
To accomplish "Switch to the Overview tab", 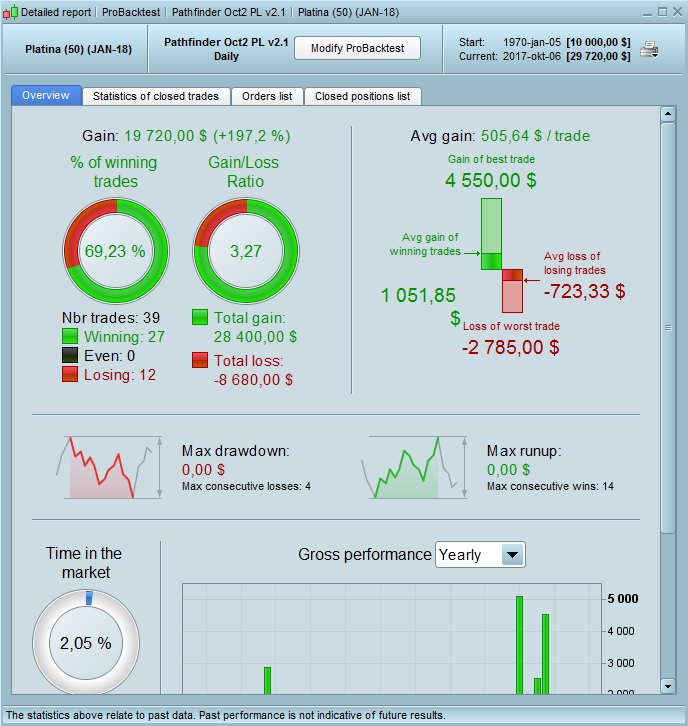I will click(46, 95).
